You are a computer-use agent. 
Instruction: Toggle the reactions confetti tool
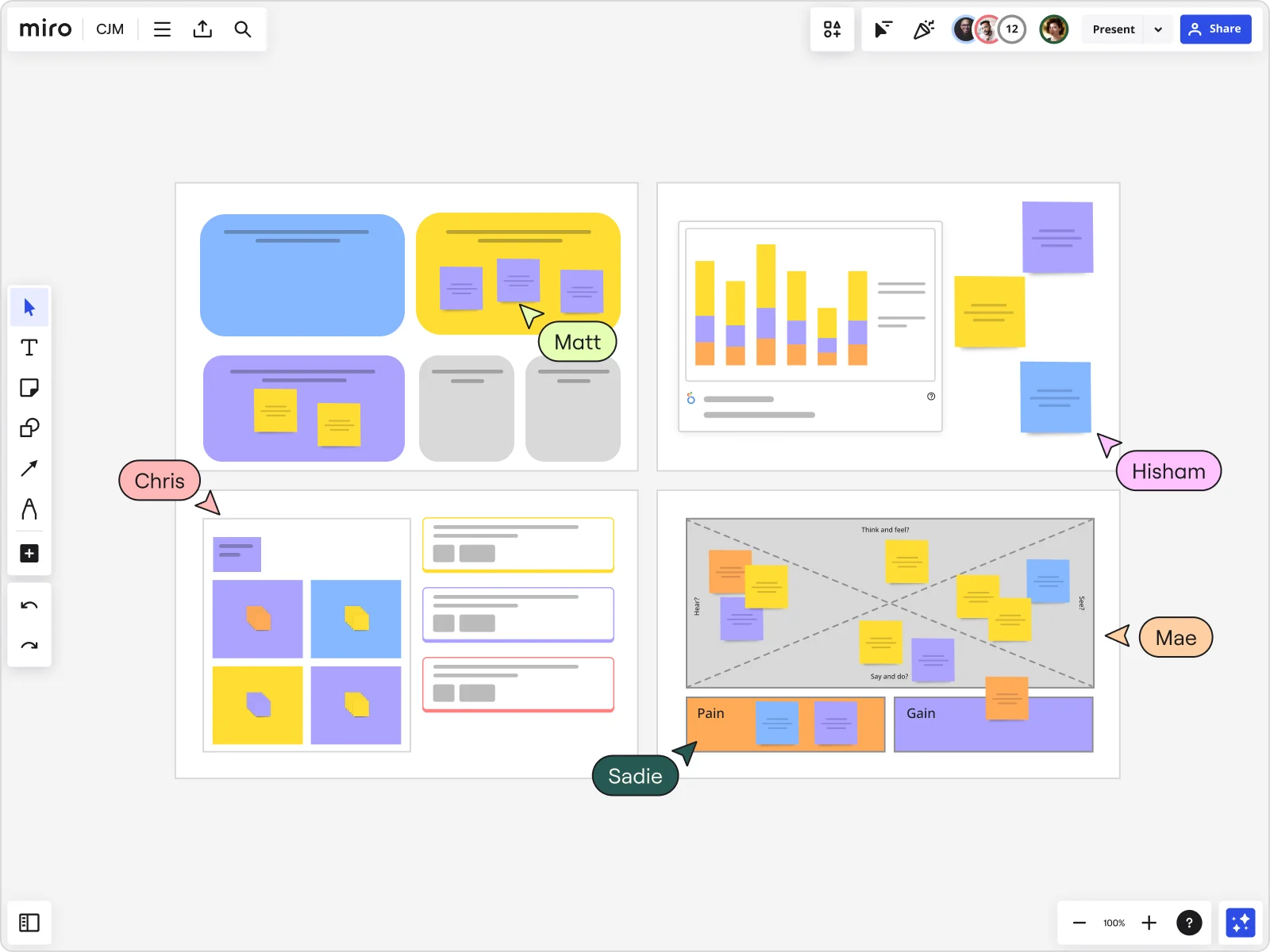(924, 29)
